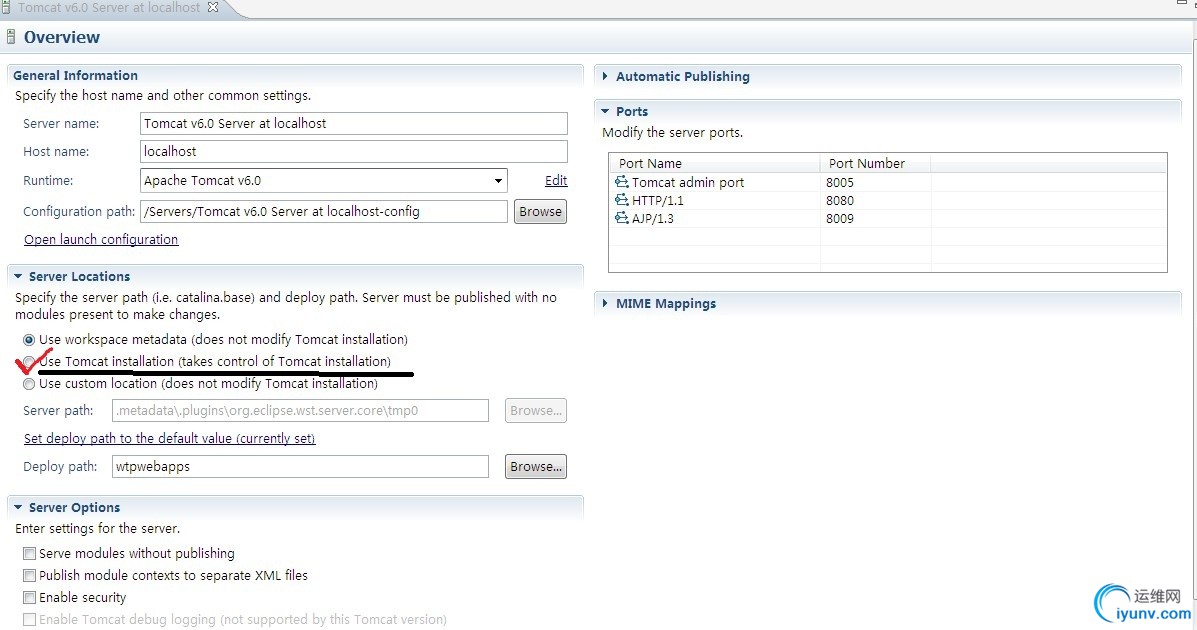Expand the Automatic Publishing section
The height and width of the screenshot is (630, 1197).
(x=605, y=76)
